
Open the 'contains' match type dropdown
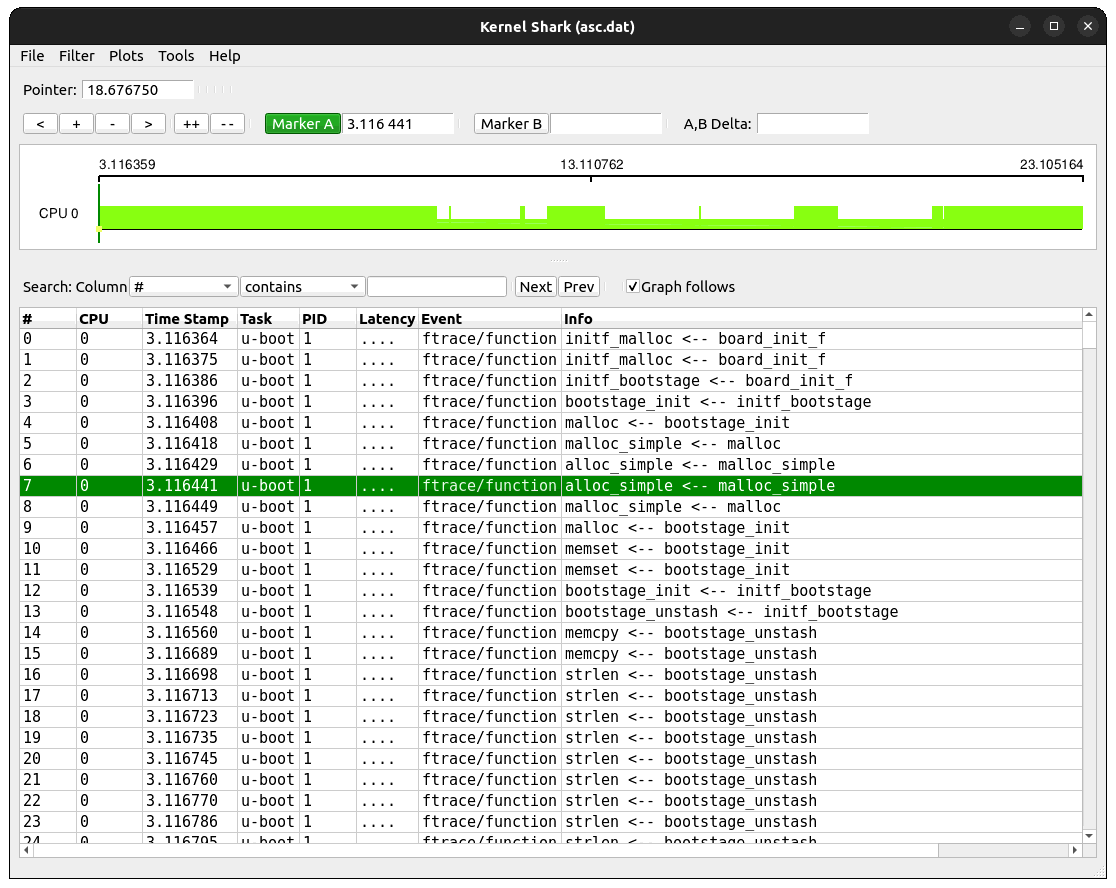(302, 287)
